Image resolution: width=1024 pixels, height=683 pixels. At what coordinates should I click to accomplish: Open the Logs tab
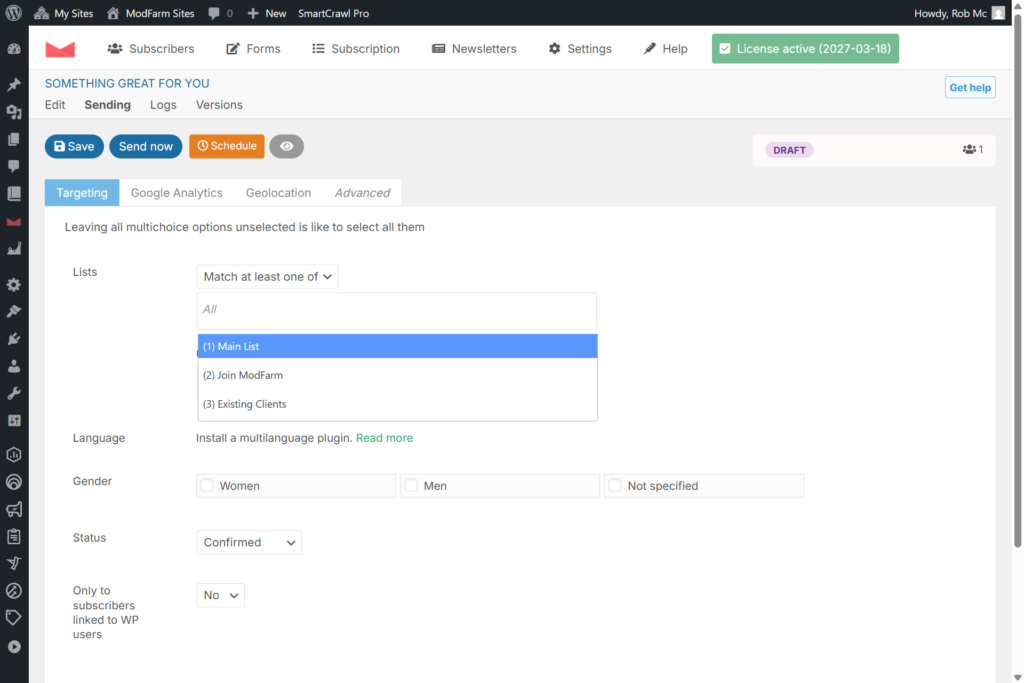coord(163,105)
